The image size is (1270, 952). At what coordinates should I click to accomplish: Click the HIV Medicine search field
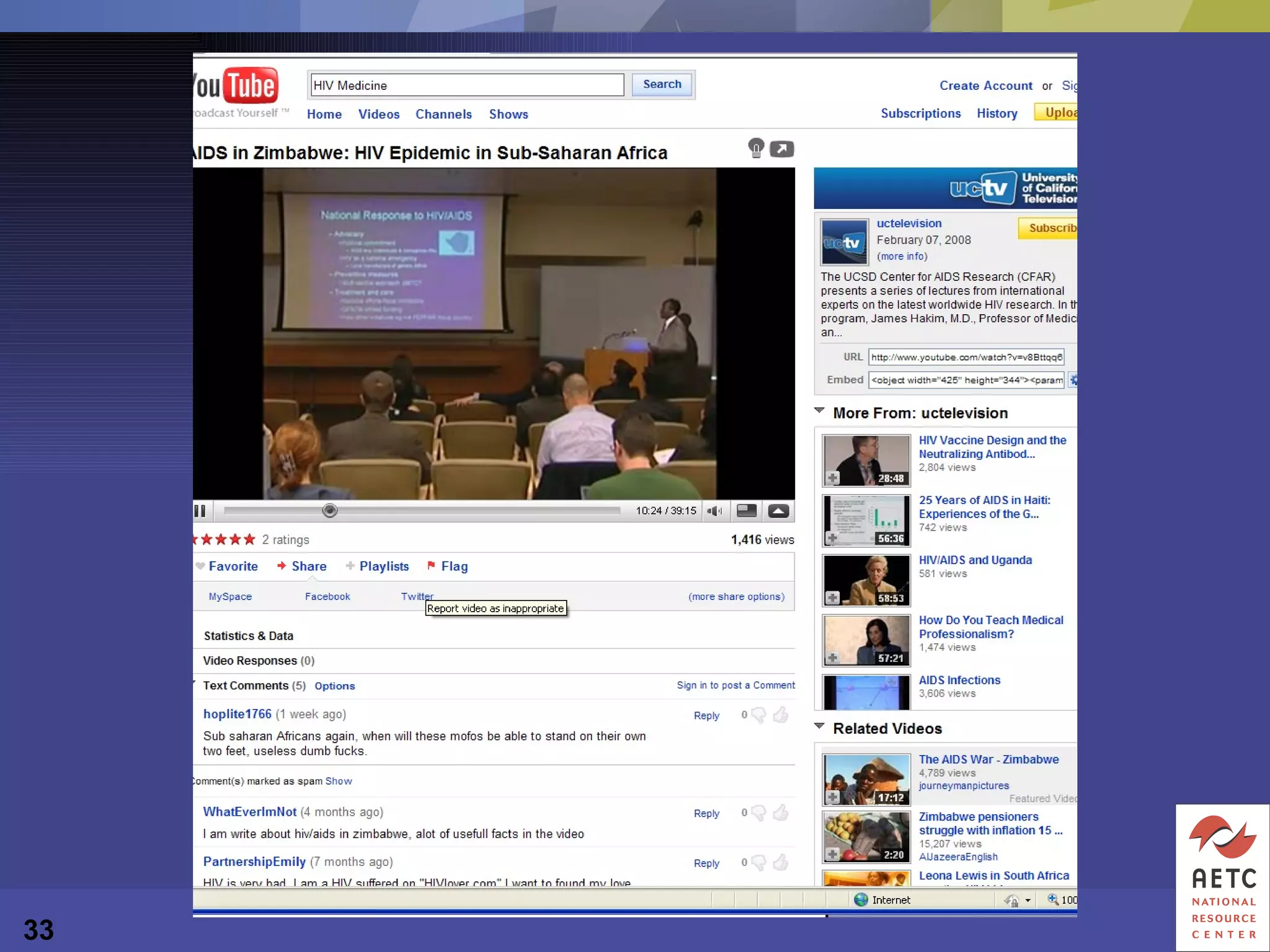pyautogui.click(x=466, y=85)
